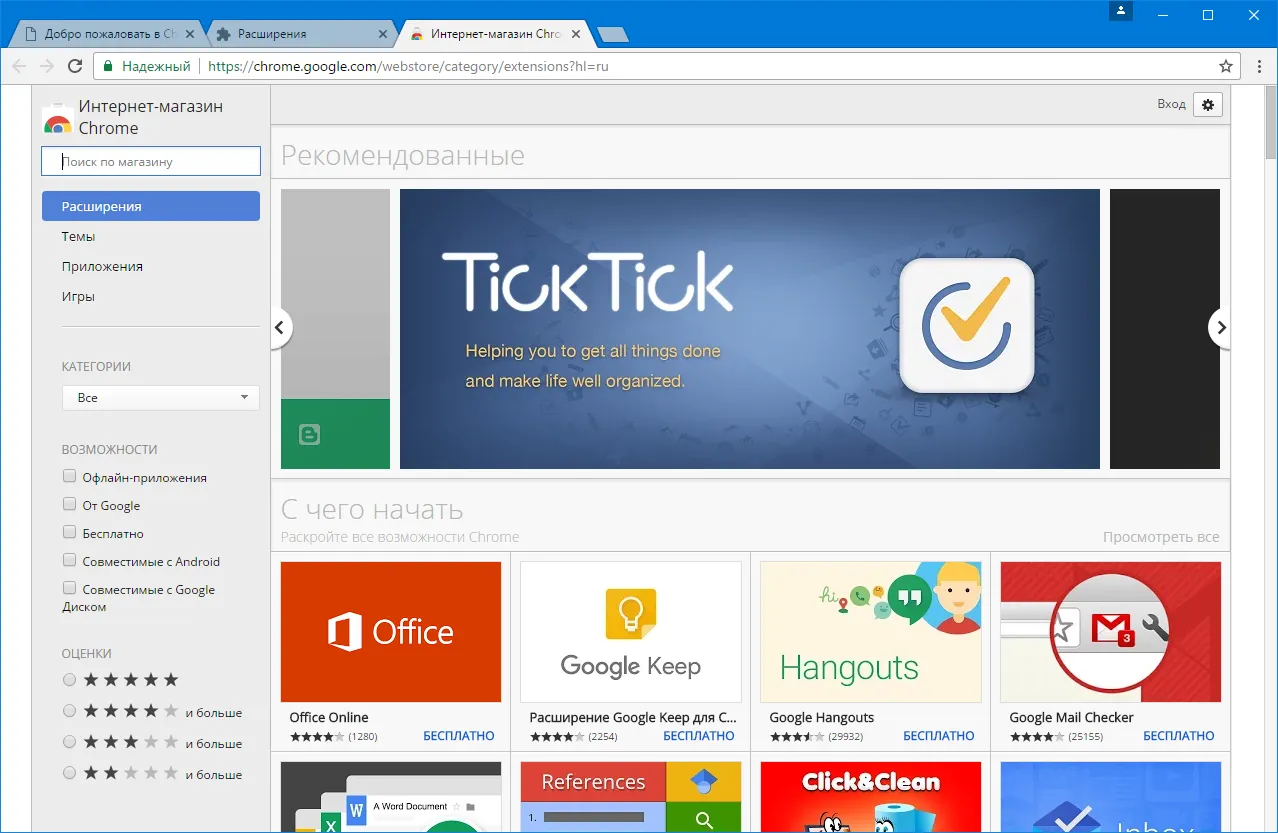This screenshot has height=833, width=1278.
Task: Open the Office Online tile image
Action: 391,632
